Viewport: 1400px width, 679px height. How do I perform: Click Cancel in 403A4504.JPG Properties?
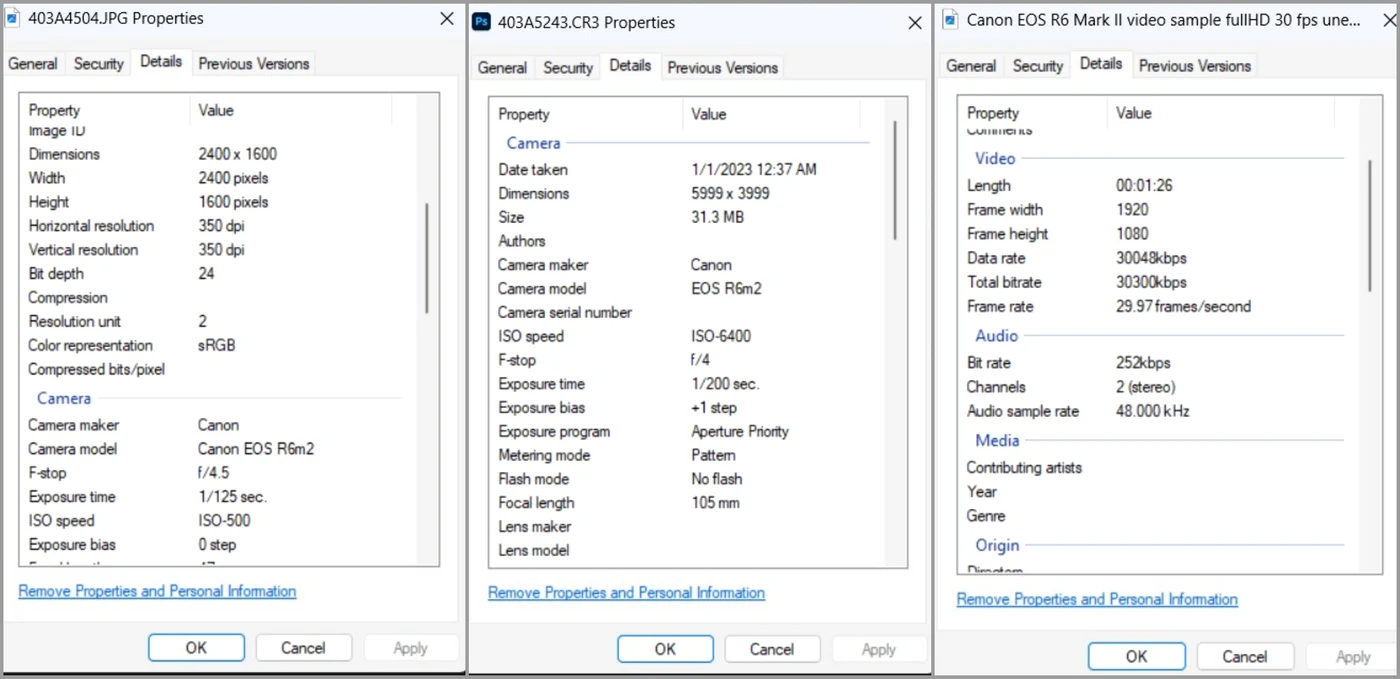pyautogui.click(x=303, y=647)
